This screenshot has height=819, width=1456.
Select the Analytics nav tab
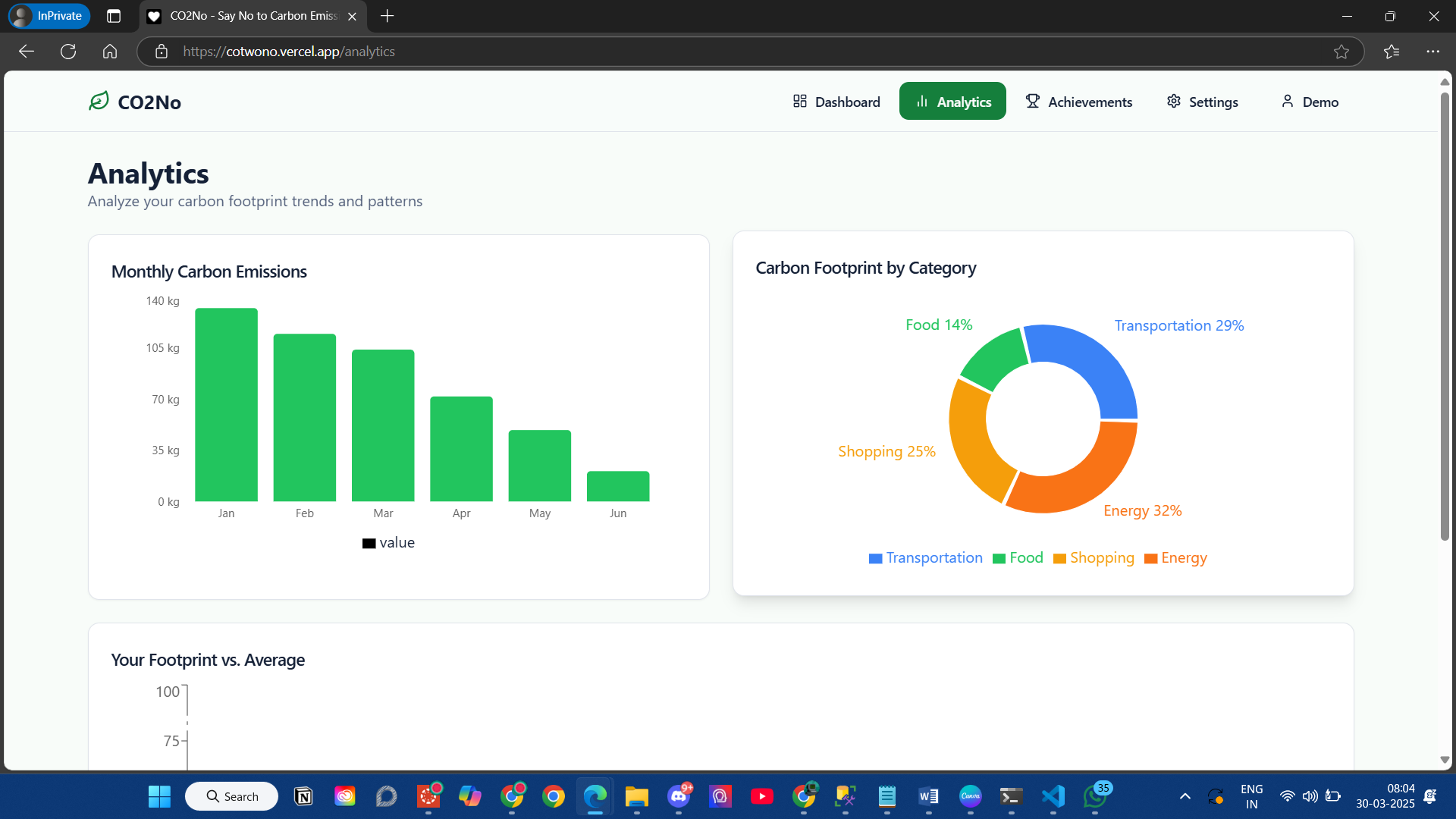point(952,102)
